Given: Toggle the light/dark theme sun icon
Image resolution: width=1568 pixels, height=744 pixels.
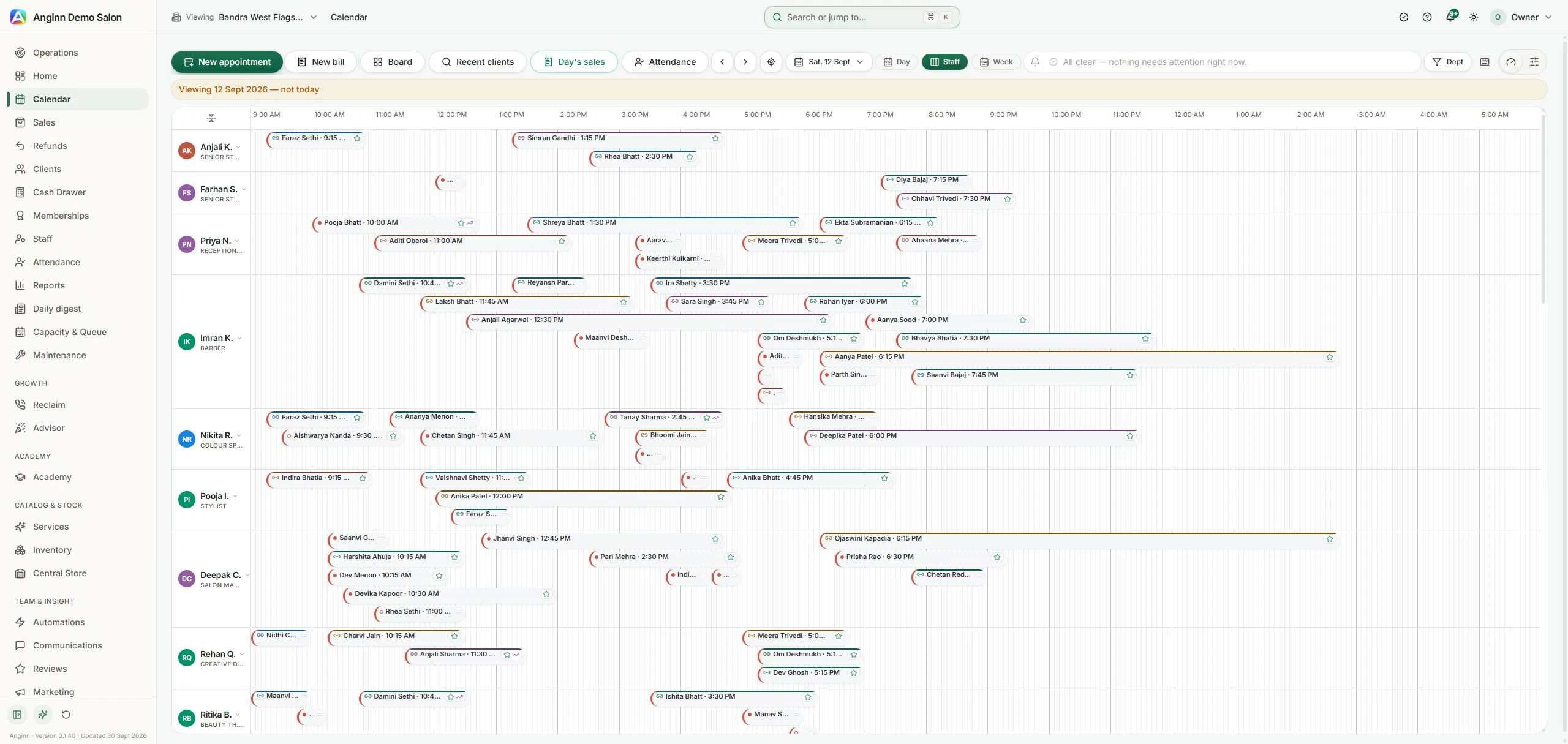Looking at the screenshot, I should point(1474,17).
